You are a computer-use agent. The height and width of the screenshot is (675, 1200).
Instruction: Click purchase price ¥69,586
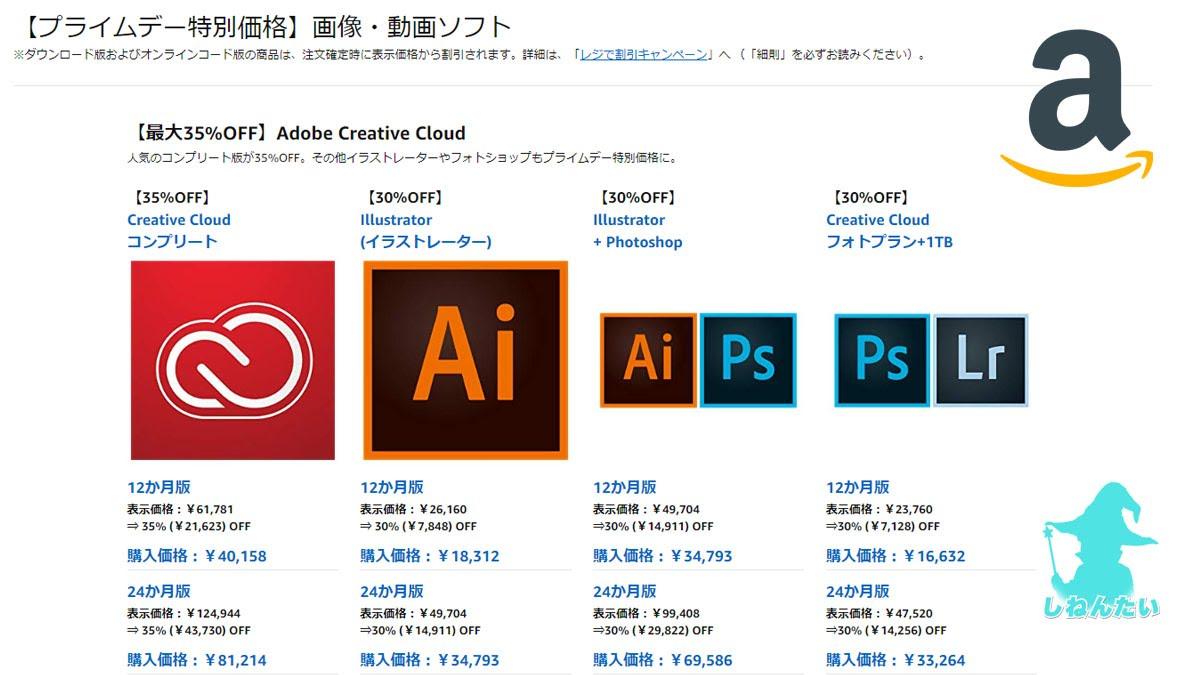[x=663, y=660]
